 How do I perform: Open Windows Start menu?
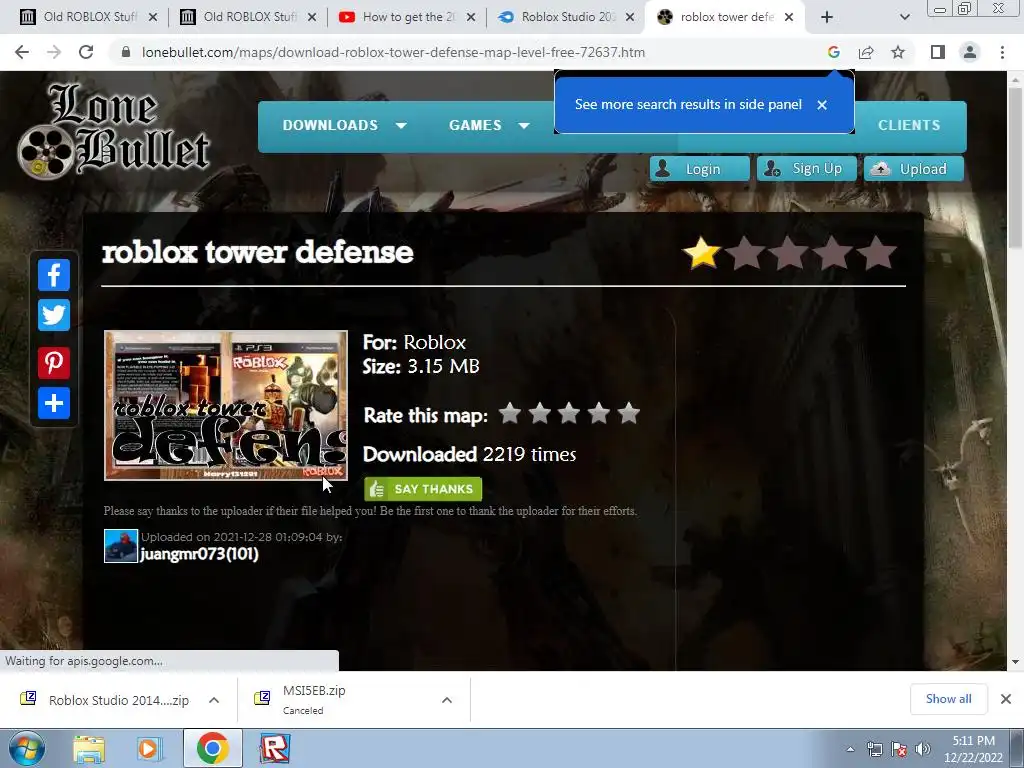26,748
